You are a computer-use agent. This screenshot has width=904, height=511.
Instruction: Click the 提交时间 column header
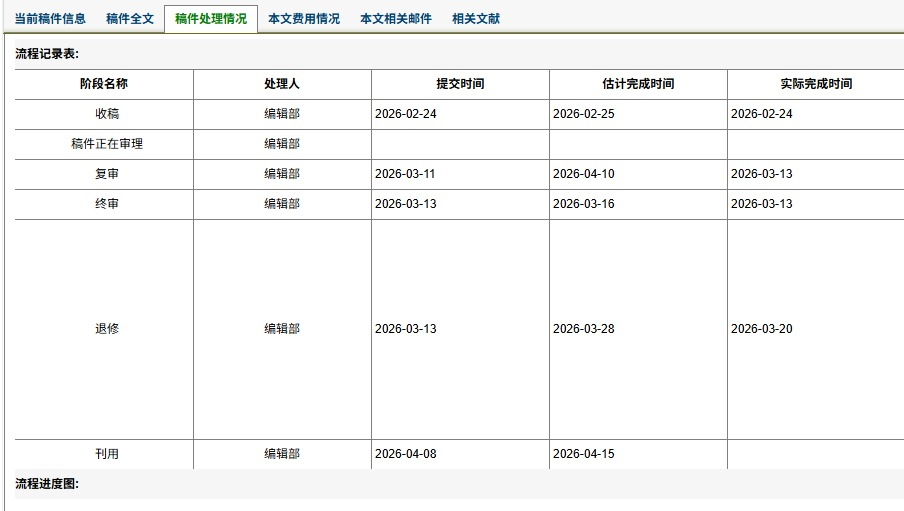(460, 84)
